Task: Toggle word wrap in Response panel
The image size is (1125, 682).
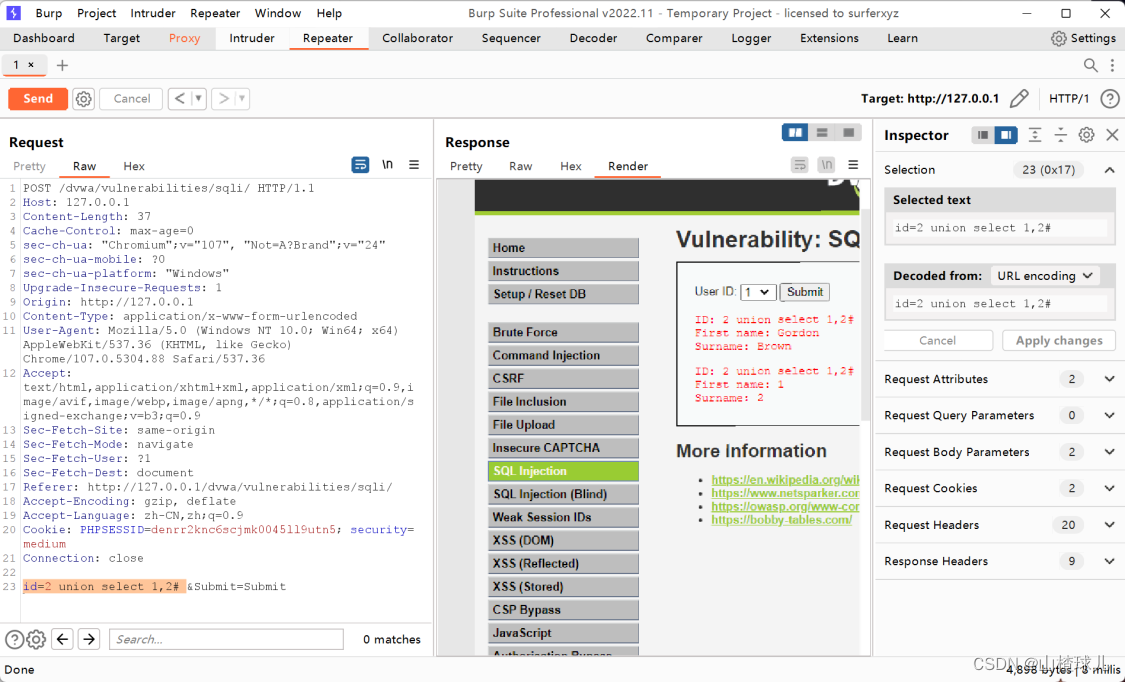Action: tap(799, 165)
